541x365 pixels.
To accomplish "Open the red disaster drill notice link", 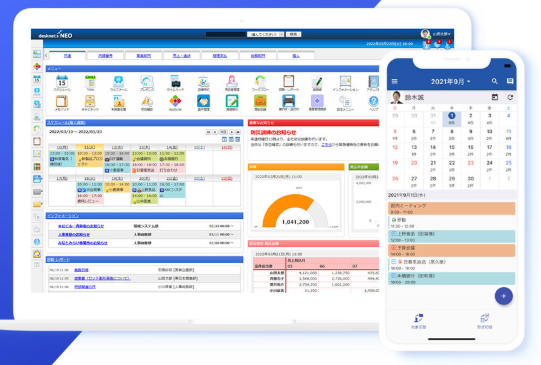I will click(273, 132).
